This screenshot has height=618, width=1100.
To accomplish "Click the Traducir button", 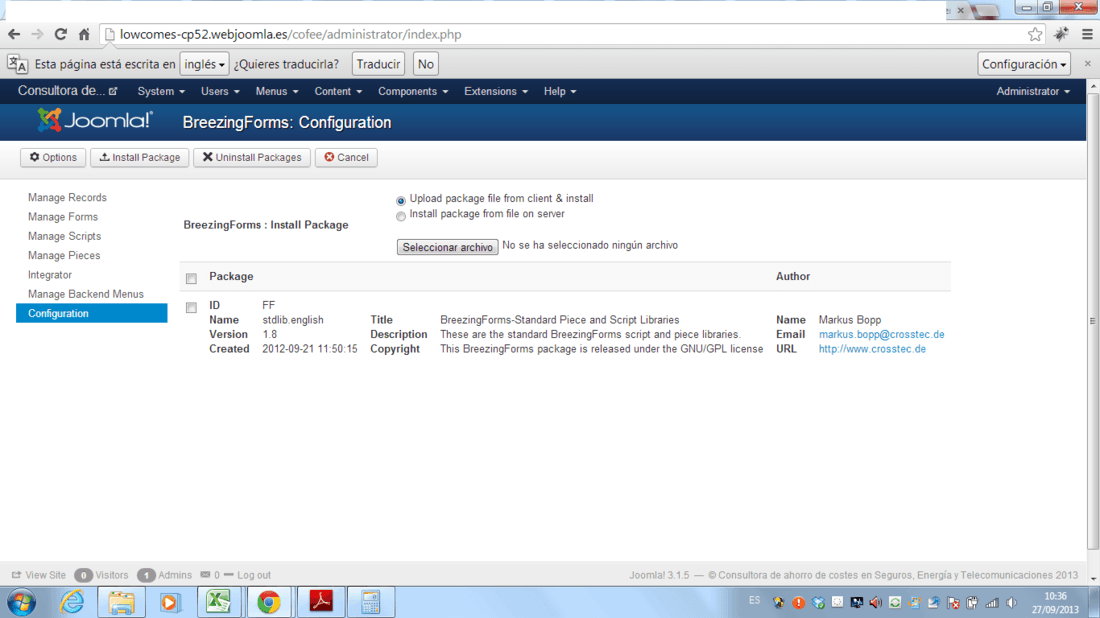I will [x=378, y=64].
